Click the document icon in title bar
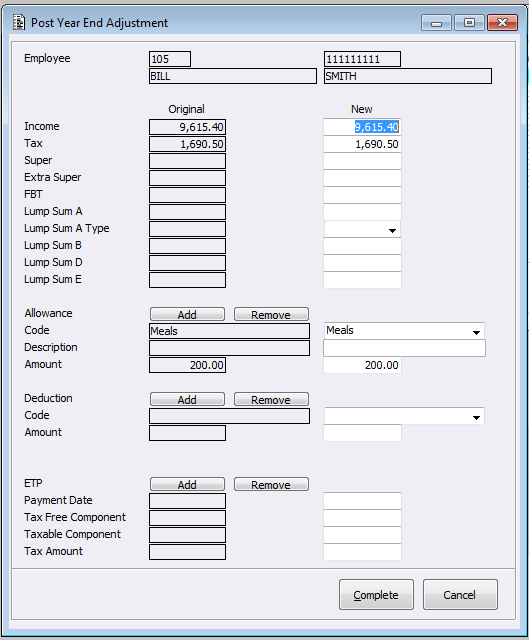The width and height of the screenshot is (529, 640). pos(18,22)
